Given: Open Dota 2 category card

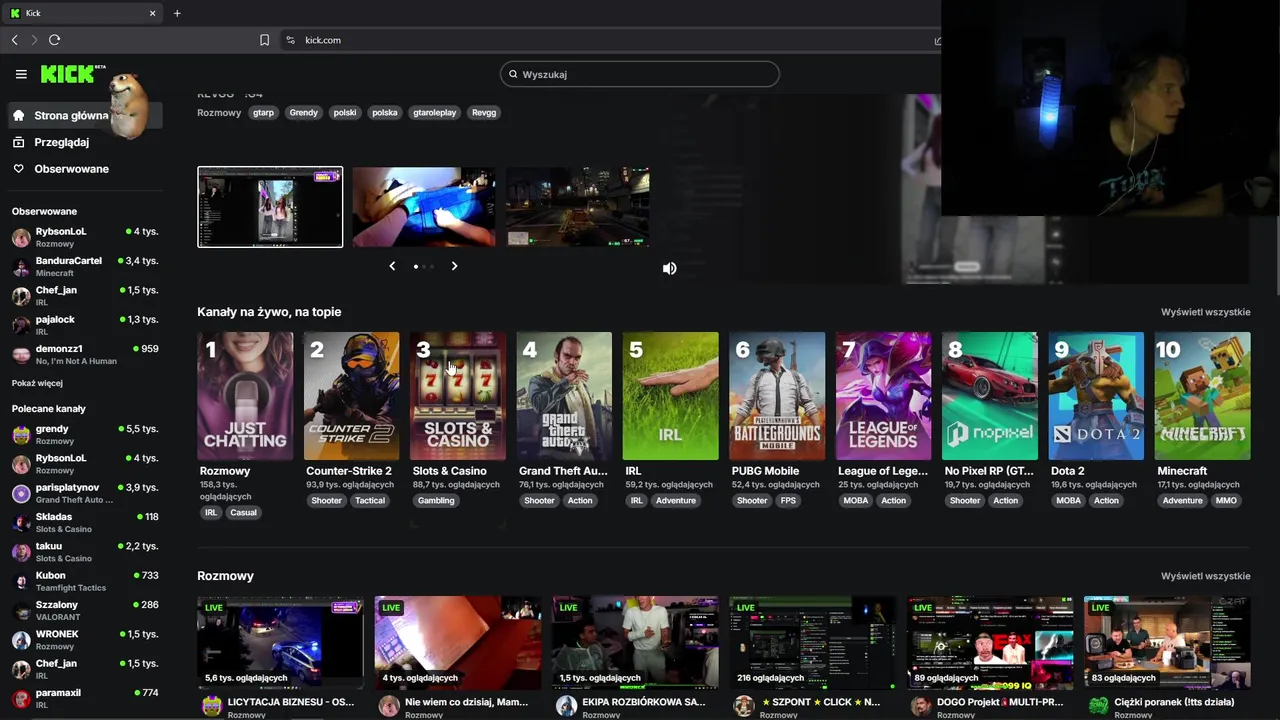Looking at the screenshot, I should [x=1096, y=396].
